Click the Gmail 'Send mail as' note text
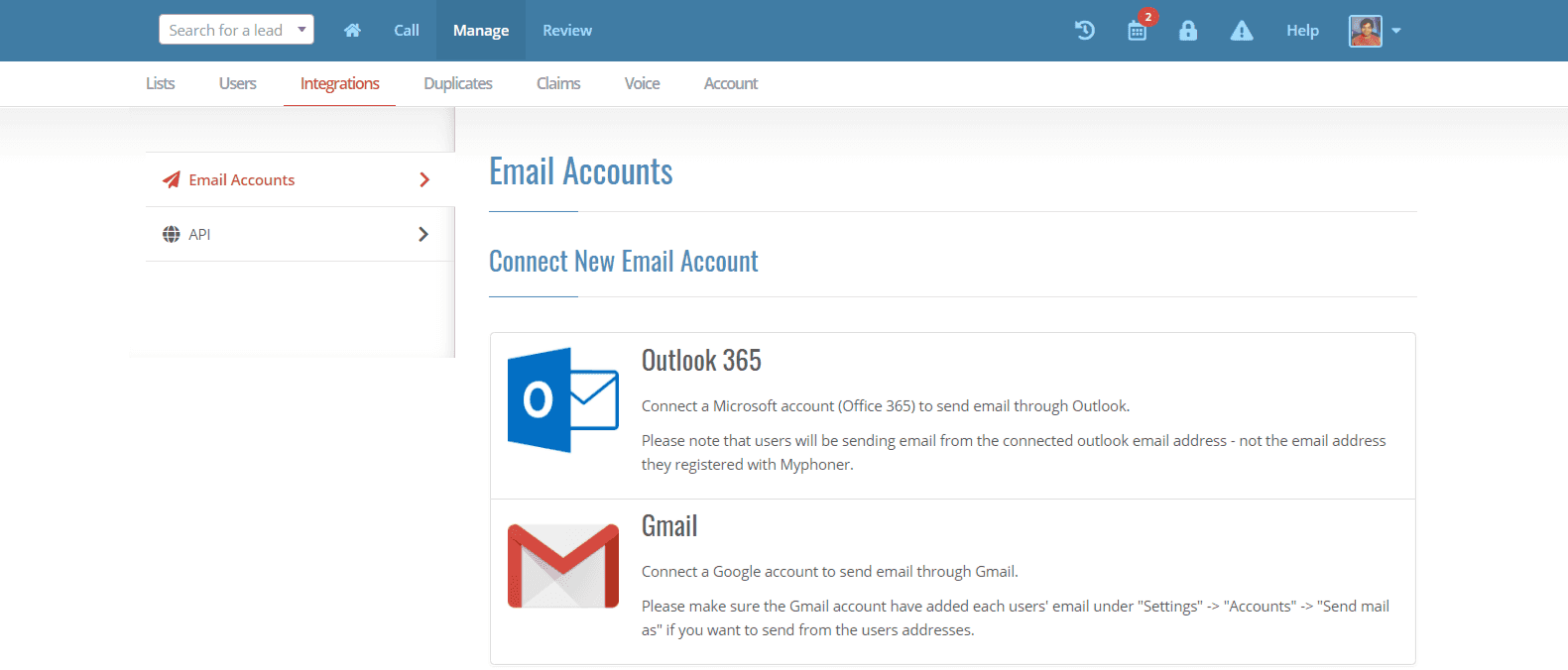 1016,617
